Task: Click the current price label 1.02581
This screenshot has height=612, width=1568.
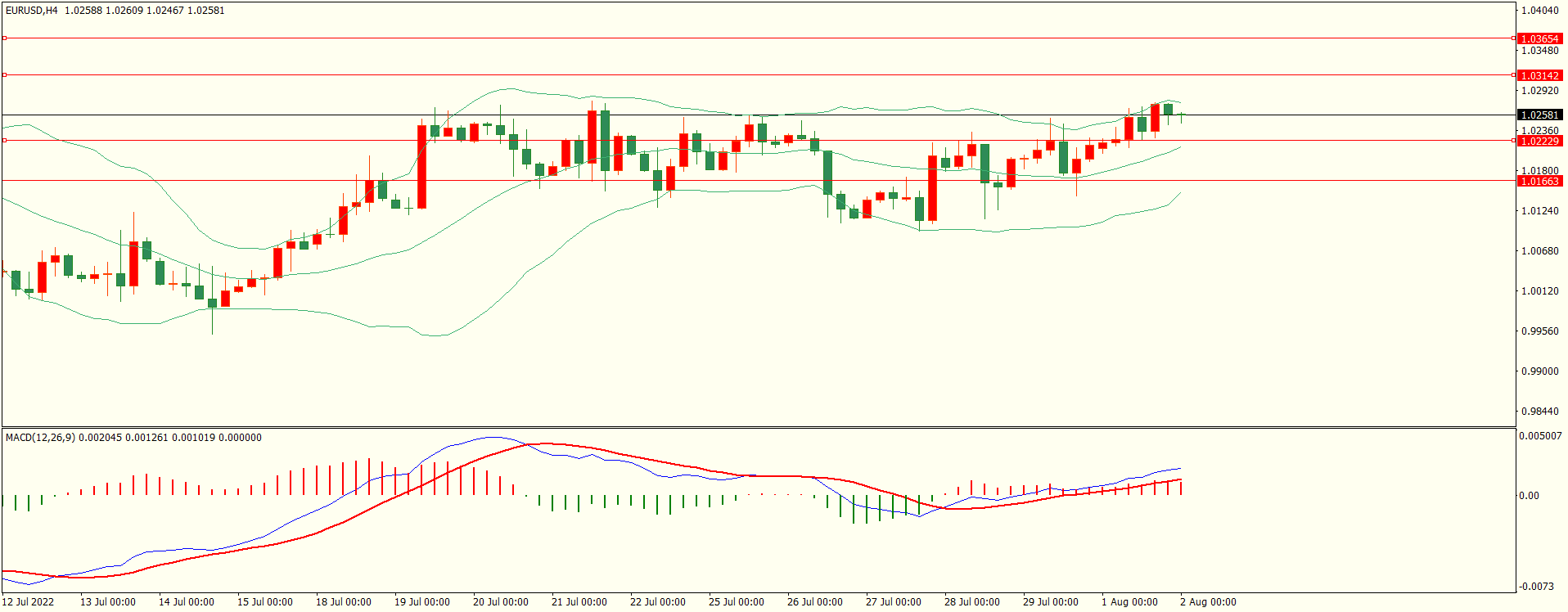Action: pyautogui.click(x=1539, y=115)
